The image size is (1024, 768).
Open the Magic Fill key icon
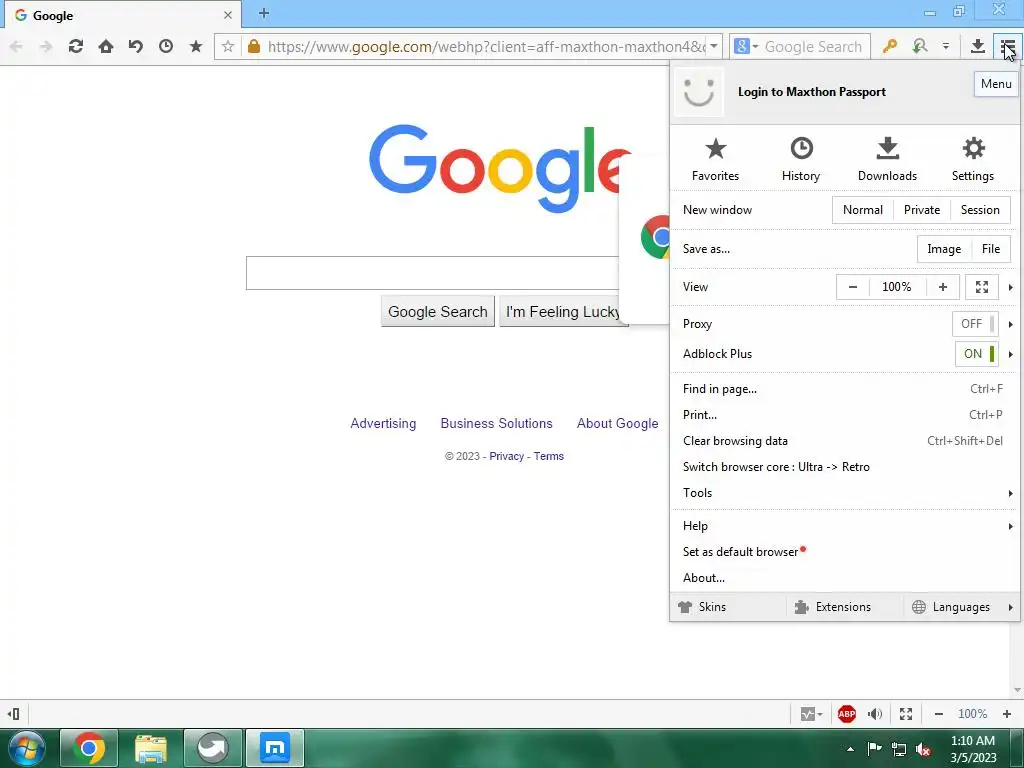(x=889, y=46)
